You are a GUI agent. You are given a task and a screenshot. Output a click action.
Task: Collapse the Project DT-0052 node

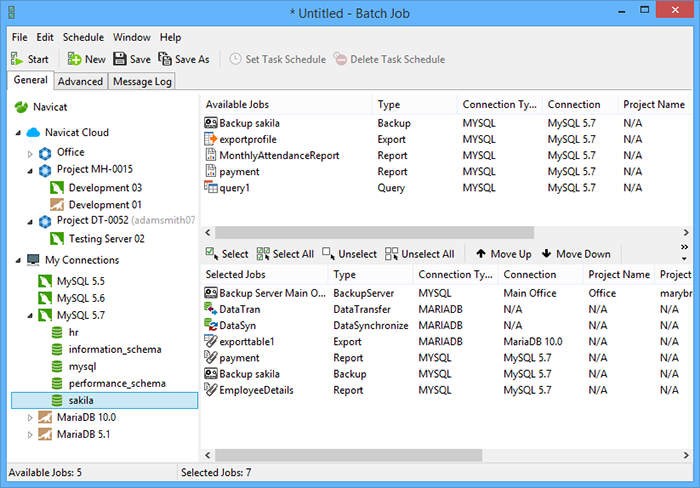click(x=30, y=222)
